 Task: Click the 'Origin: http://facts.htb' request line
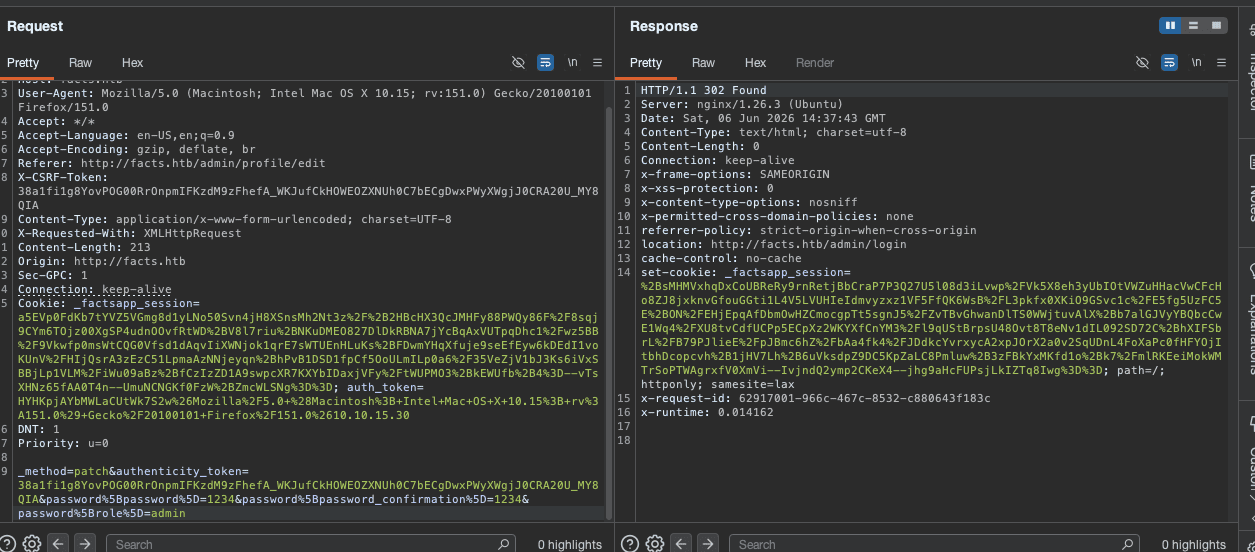coord(101,261)
